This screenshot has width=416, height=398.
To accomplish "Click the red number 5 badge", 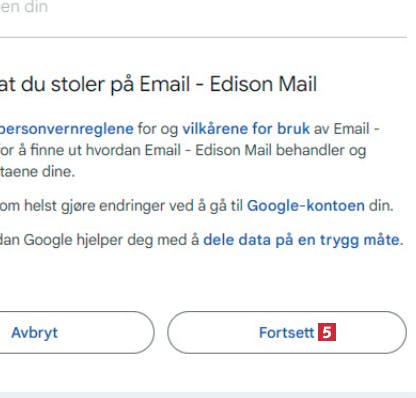I will click(x=327, y=332).
